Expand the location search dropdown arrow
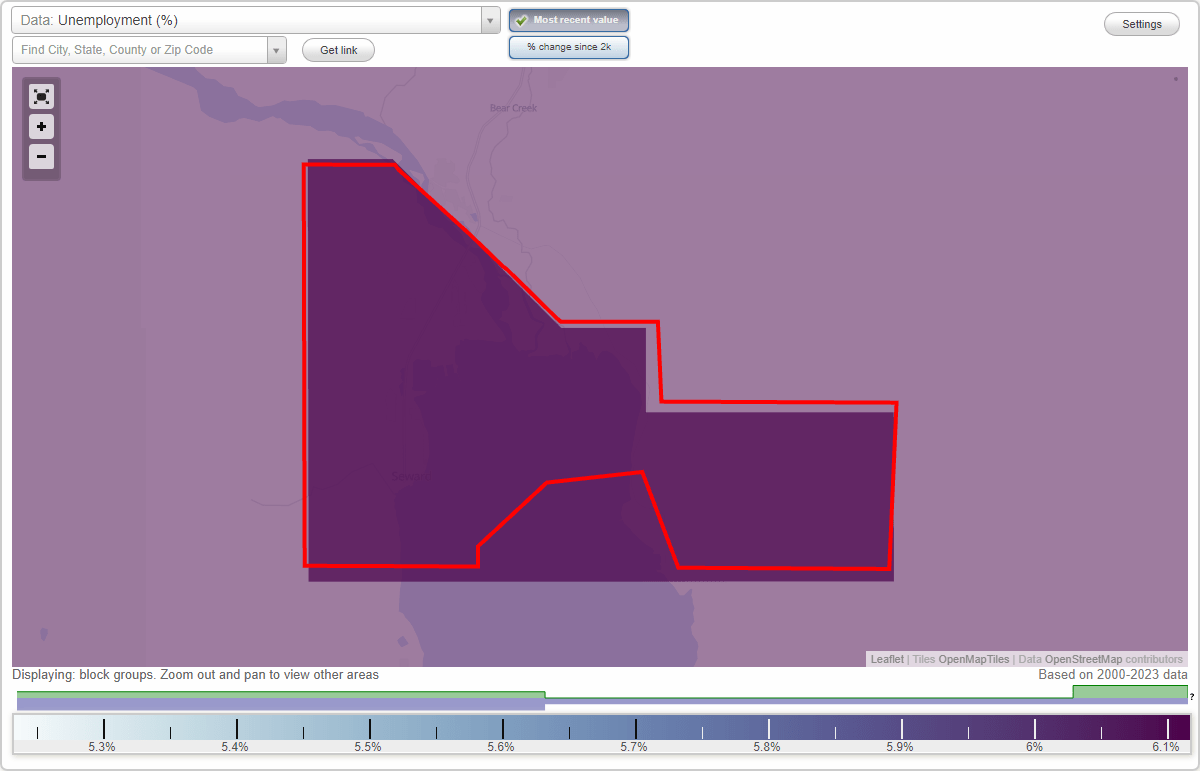 [x=276, y=50]
